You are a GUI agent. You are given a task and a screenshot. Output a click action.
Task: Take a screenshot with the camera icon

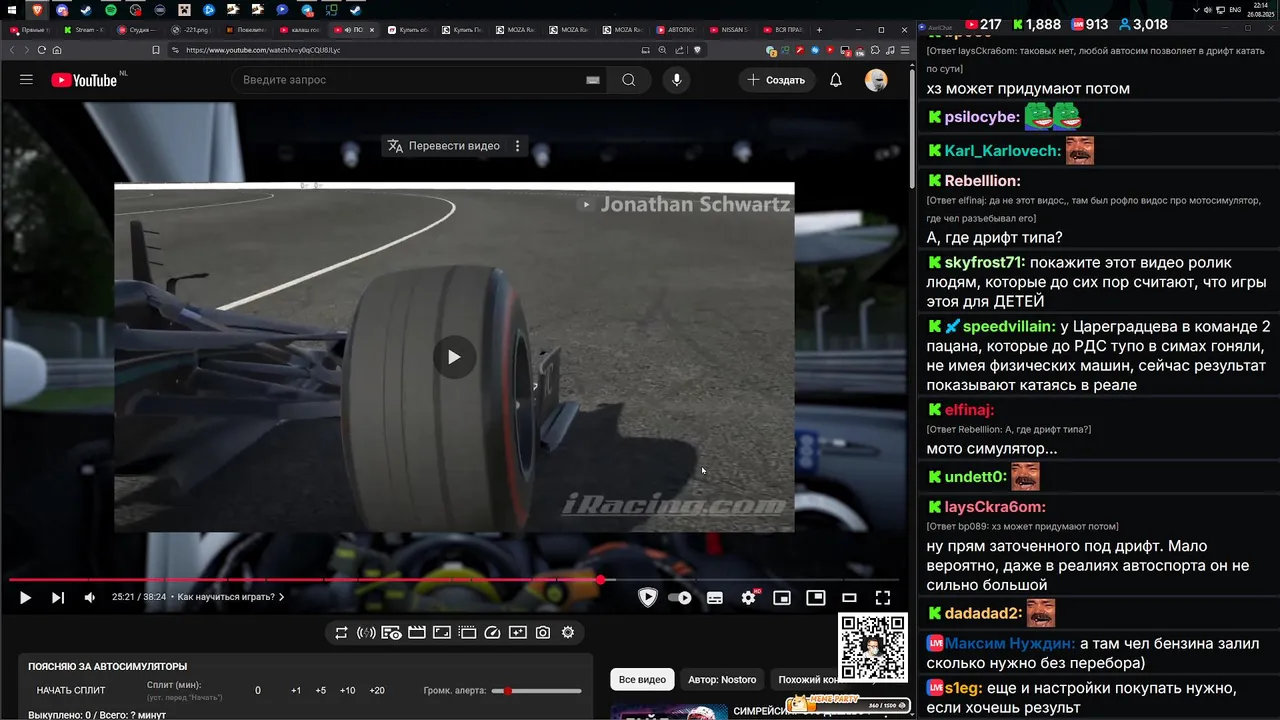[543, 633]
